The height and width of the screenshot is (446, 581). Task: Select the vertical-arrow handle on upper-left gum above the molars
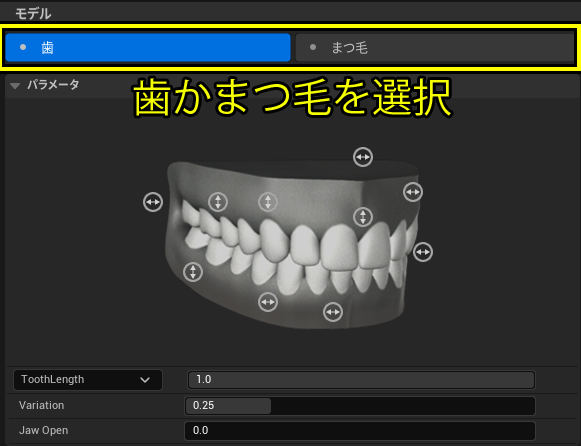tap(218, 202)
